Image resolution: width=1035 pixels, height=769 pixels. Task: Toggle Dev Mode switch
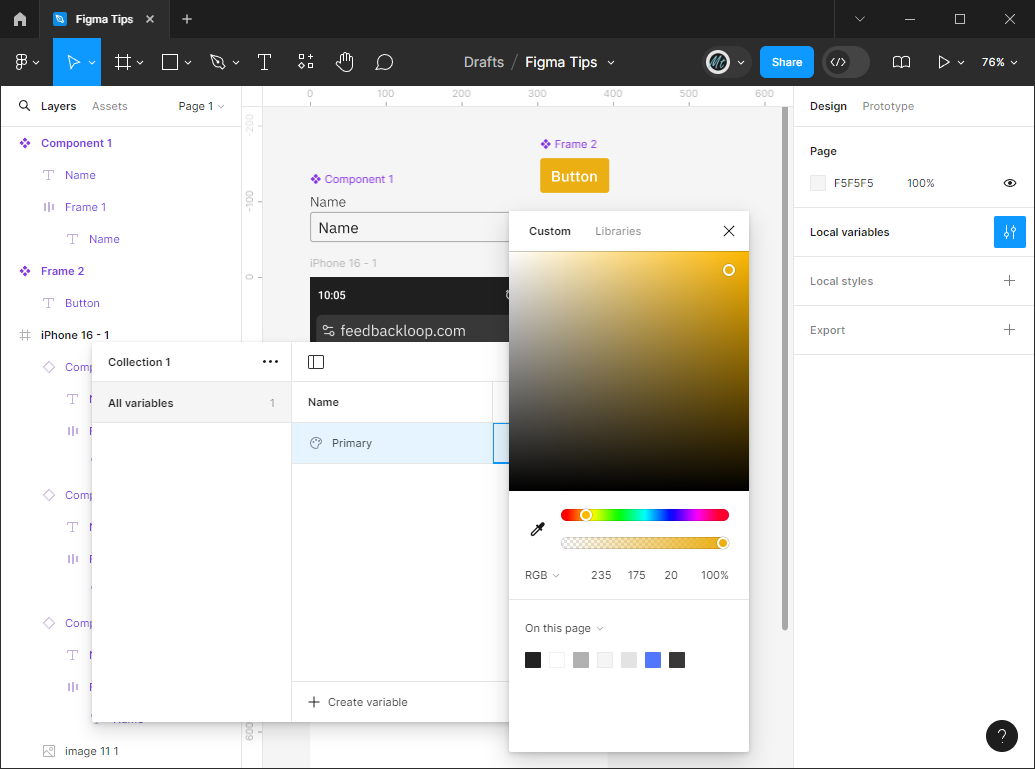point(846,62)
